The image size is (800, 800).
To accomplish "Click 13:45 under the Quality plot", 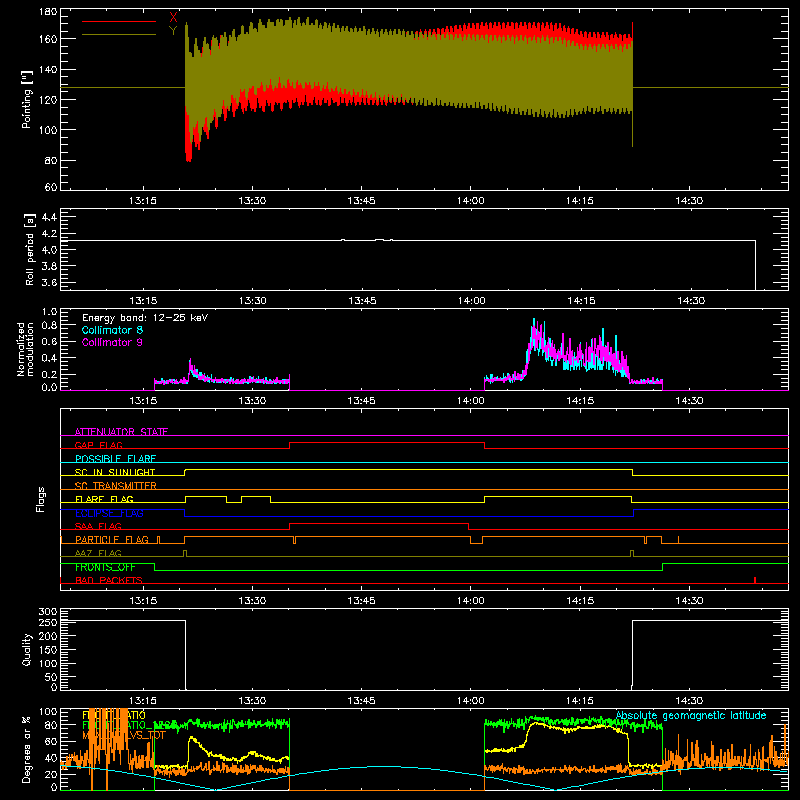I will coord(362,701).
